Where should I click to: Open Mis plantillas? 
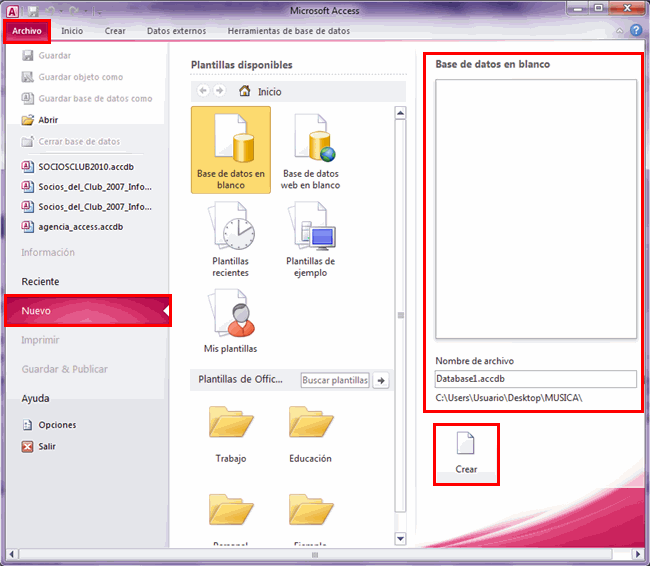pos(230,321)
